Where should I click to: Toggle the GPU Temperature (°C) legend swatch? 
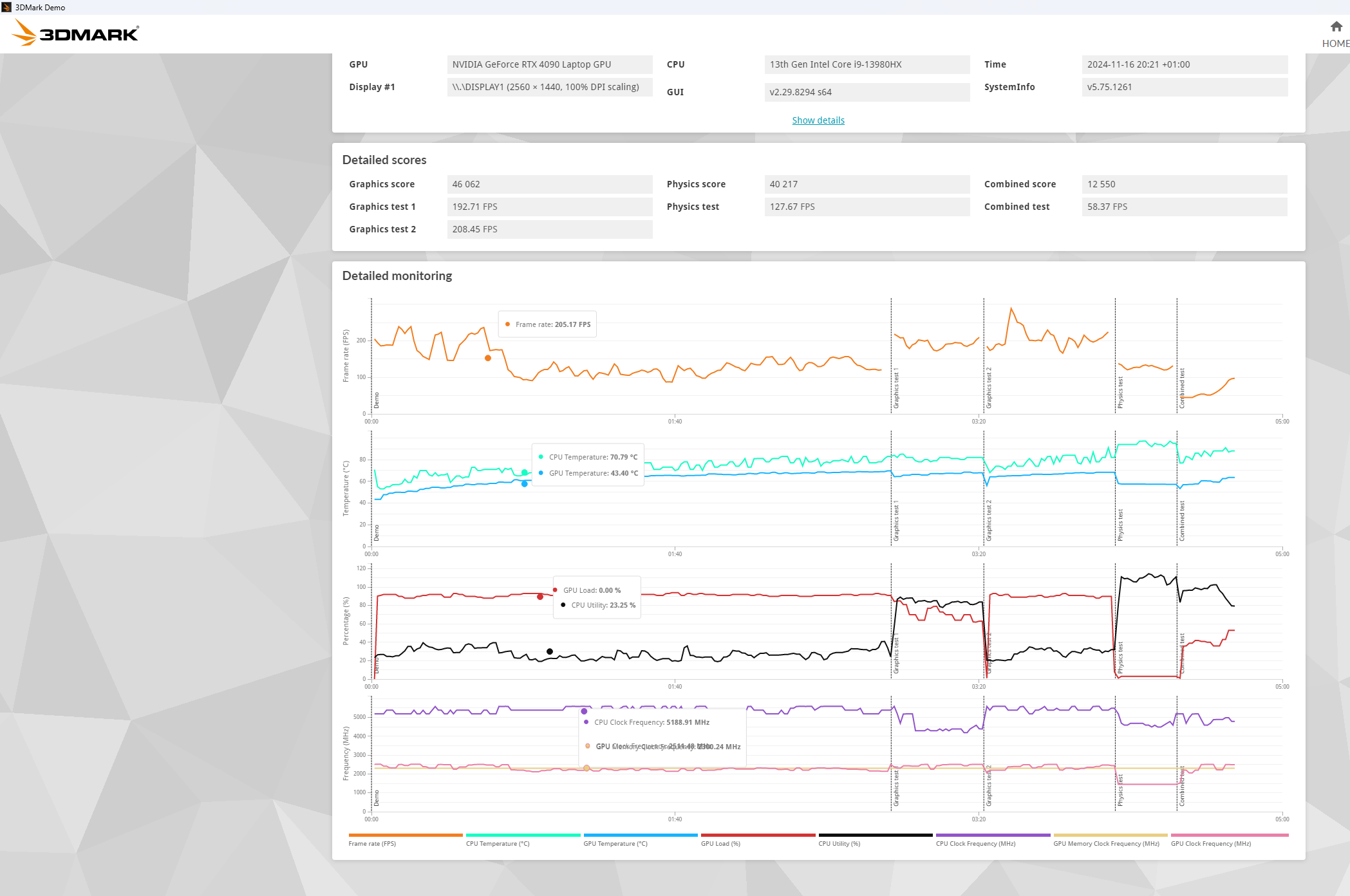[641, 835]
